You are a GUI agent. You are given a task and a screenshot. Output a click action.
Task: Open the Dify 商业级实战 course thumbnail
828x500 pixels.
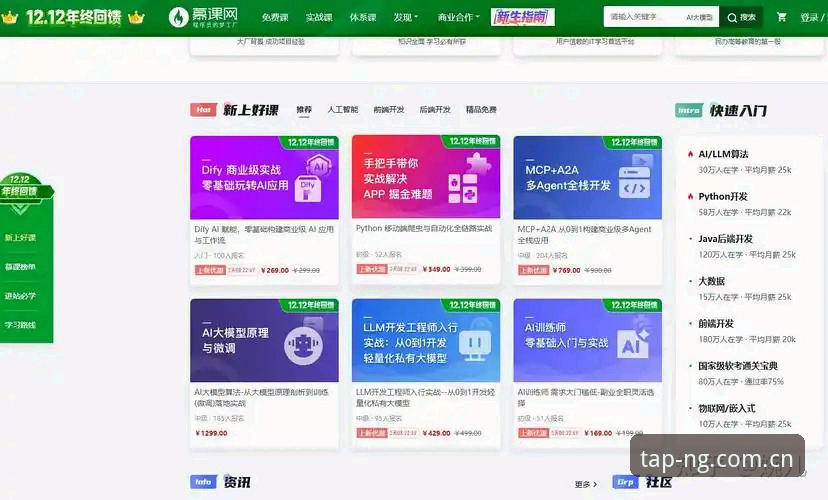[x=264, y=177]
